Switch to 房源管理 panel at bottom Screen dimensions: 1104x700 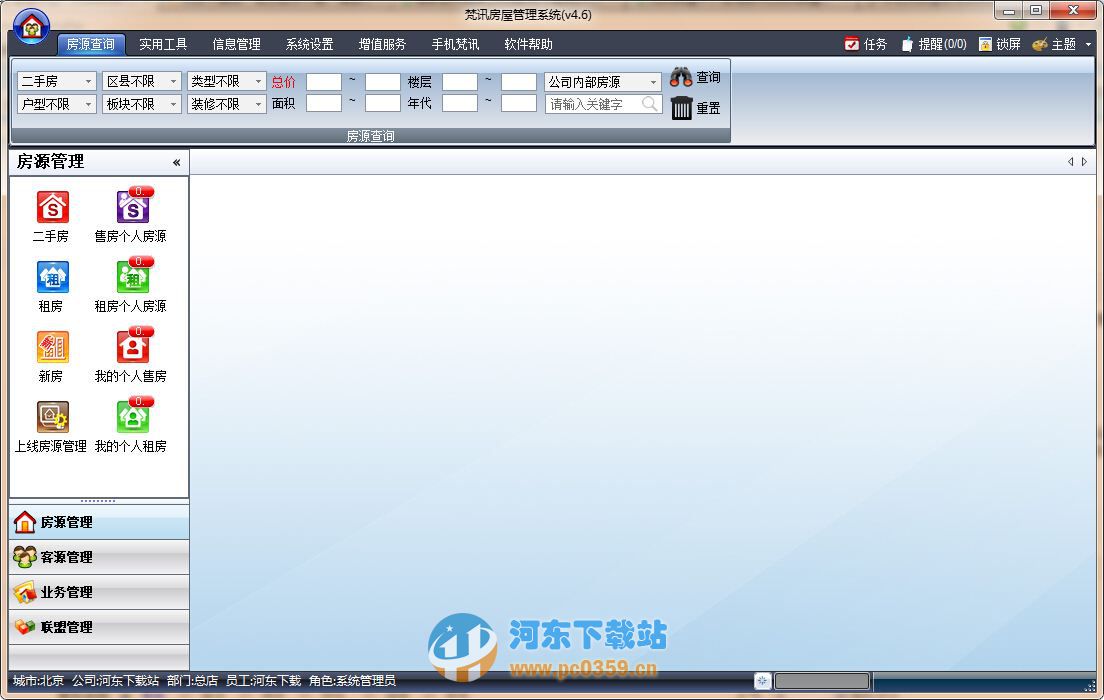coord(99,522)
